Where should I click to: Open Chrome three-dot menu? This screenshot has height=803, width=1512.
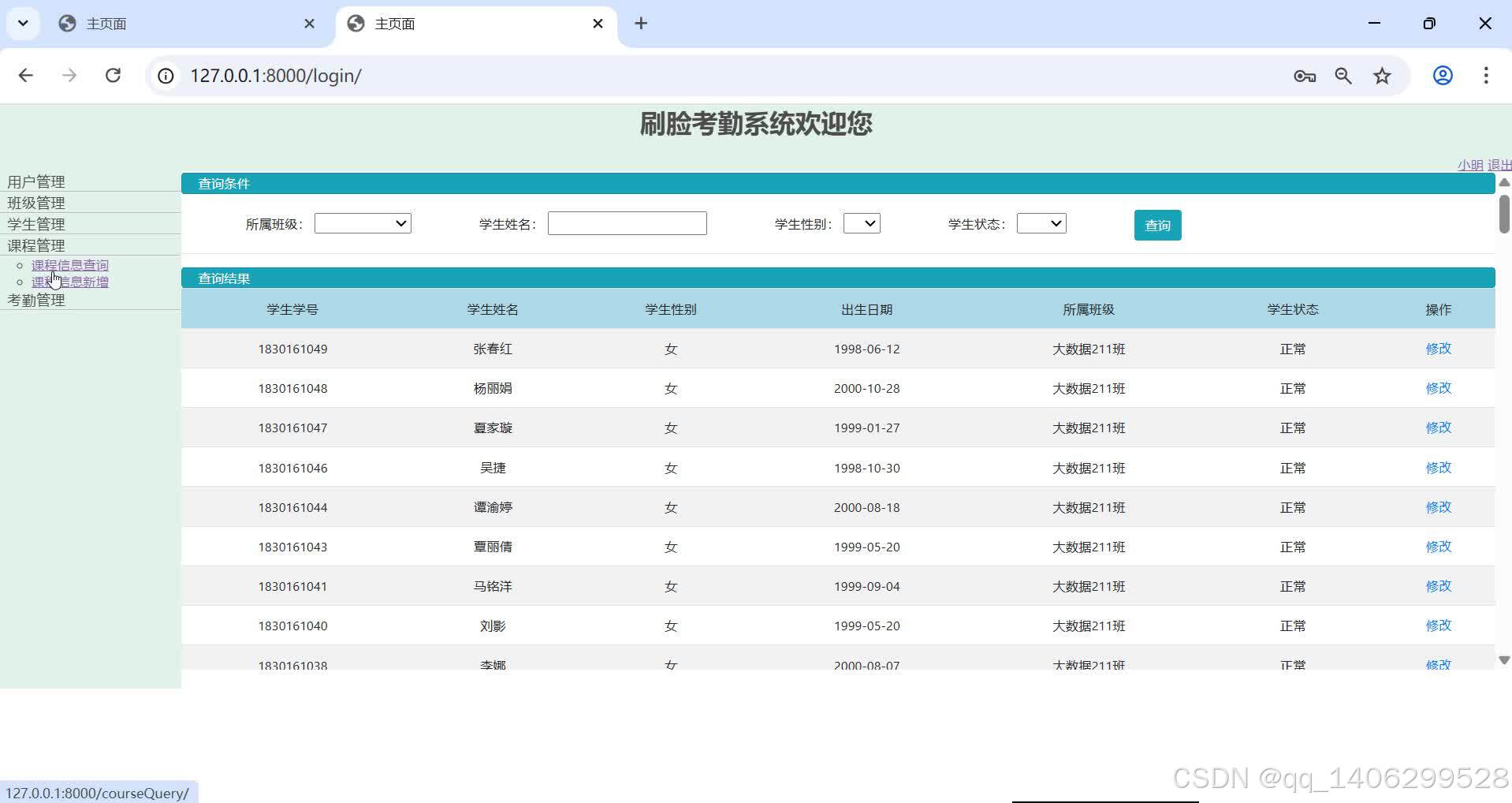click(x=1486, y=76)
